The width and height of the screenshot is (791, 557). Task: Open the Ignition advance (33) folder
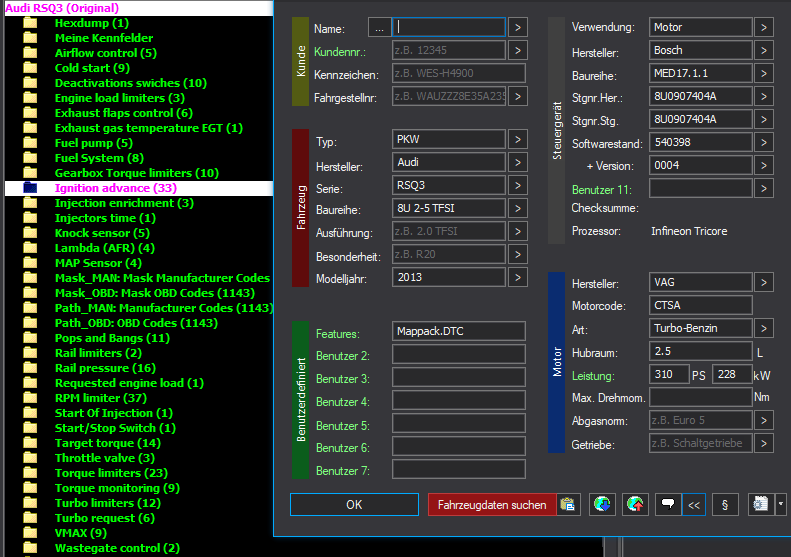click(115, 188)
